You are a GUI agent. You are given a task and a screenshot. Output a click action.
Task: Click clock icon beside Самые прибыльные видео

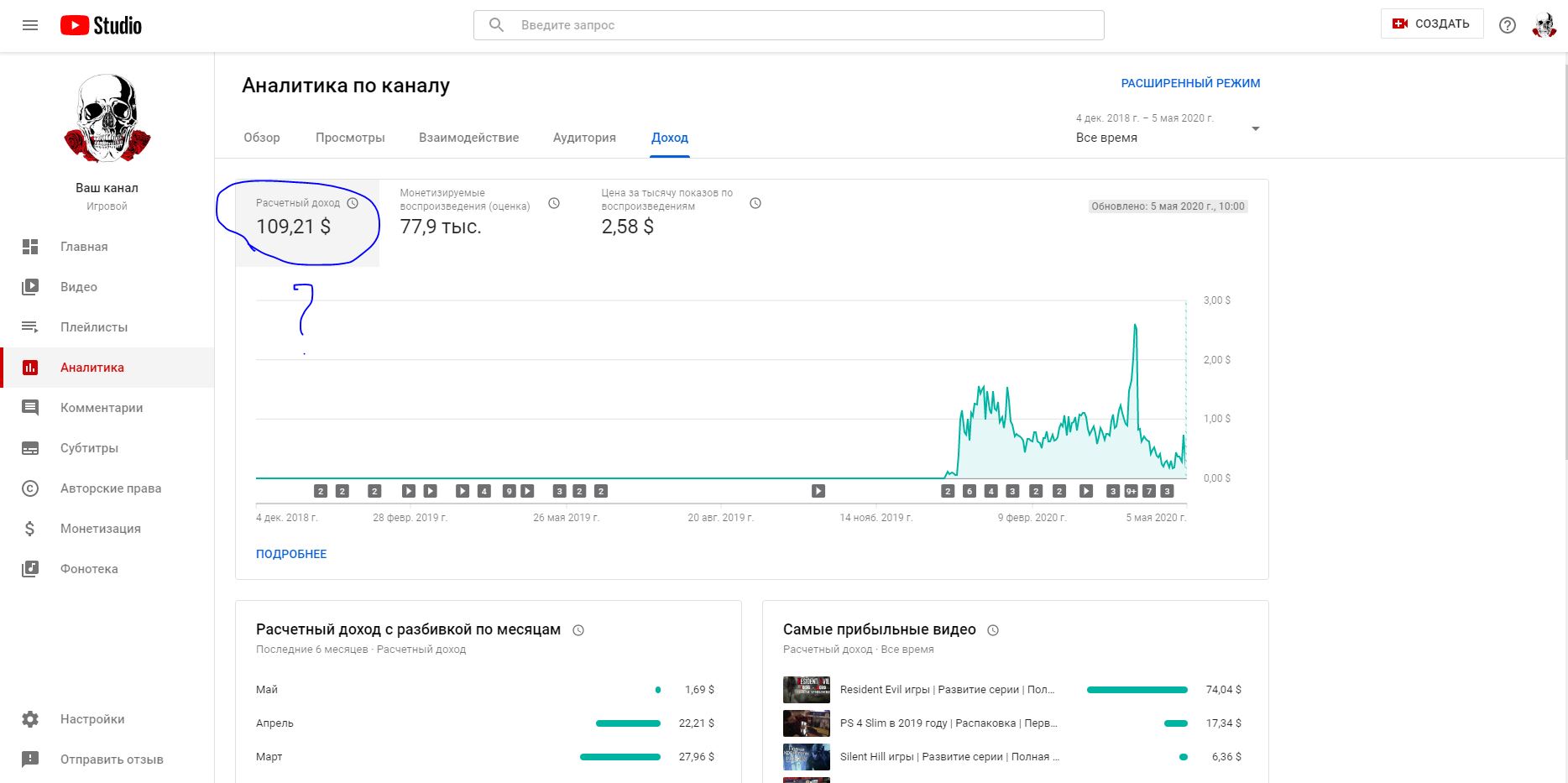(x=993, y=630)
